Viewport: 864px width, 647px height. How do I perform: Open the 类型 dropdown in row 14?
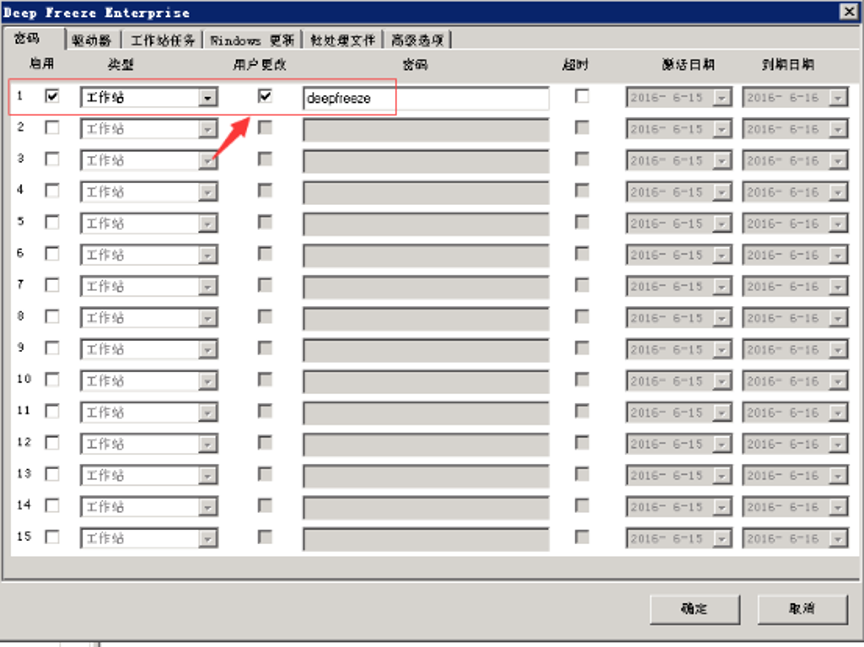pos(207,506)
